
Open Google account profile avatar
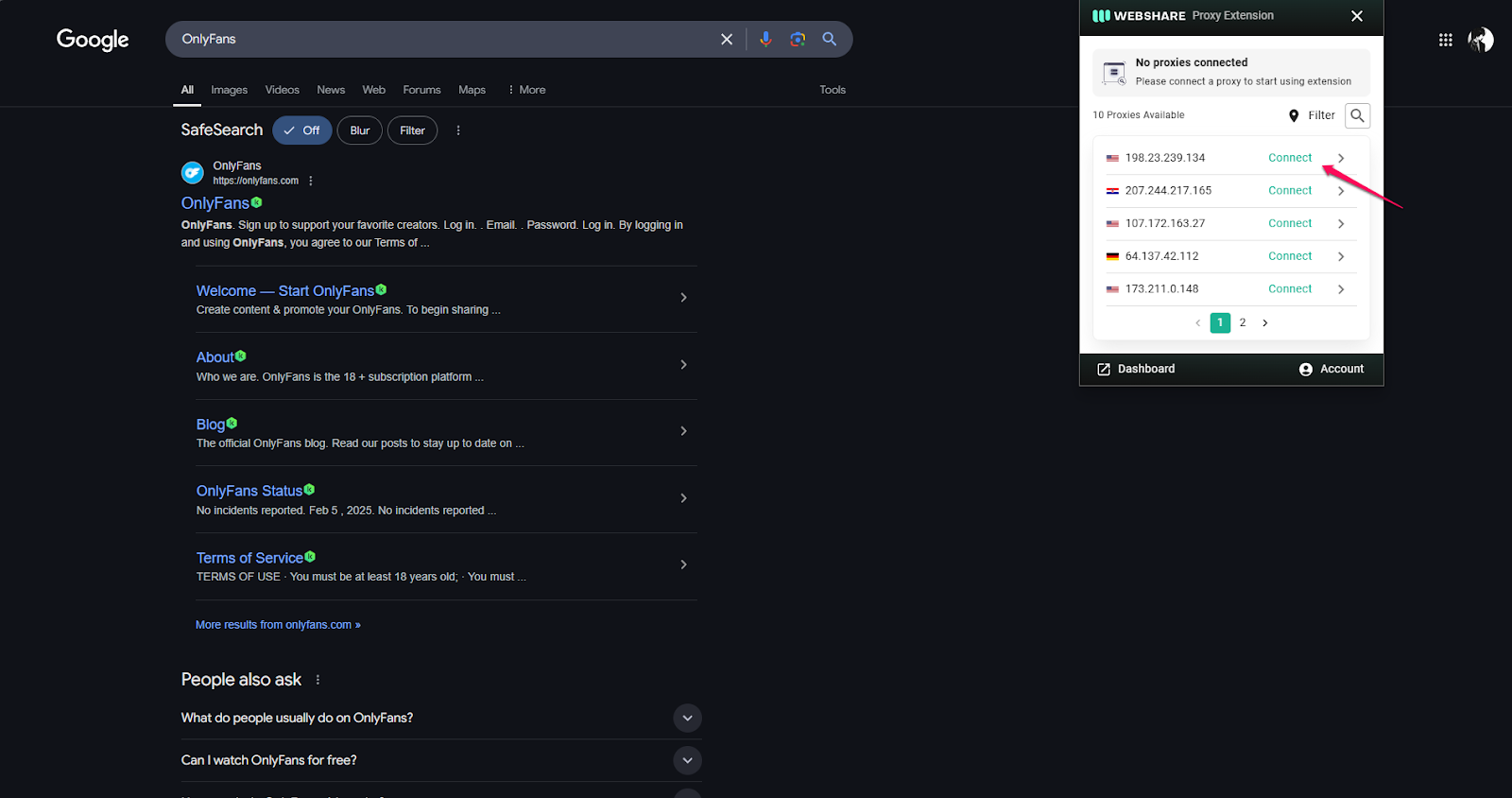coord(1481,40)
